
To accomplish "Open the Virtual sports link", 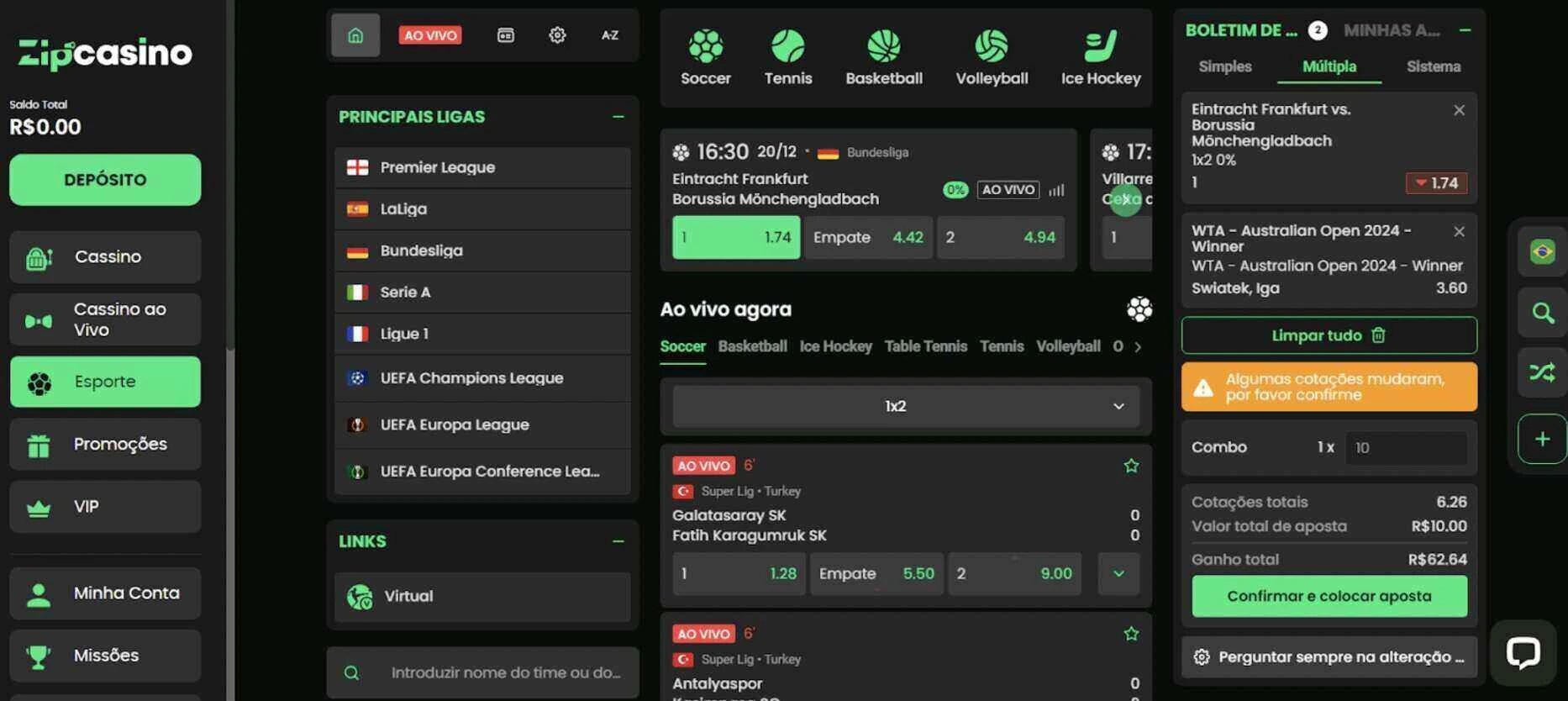I will point(482,597).
